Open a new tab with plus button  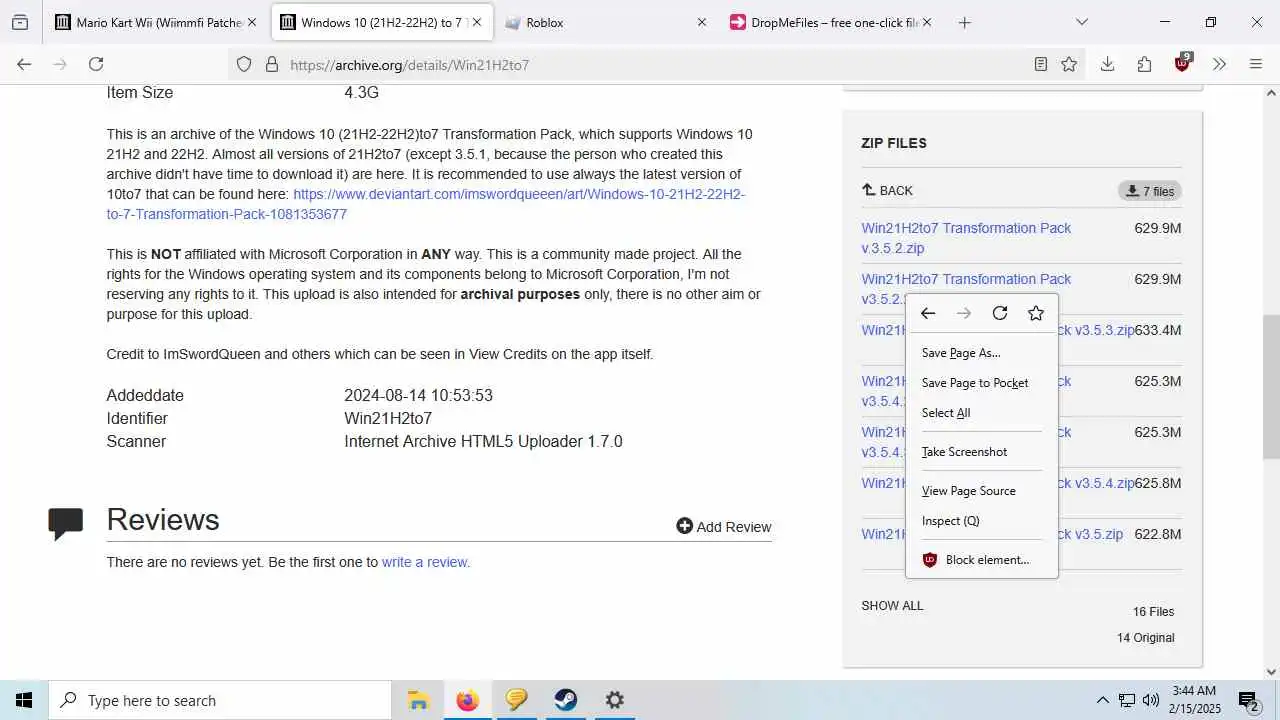[x=964, y=22]
